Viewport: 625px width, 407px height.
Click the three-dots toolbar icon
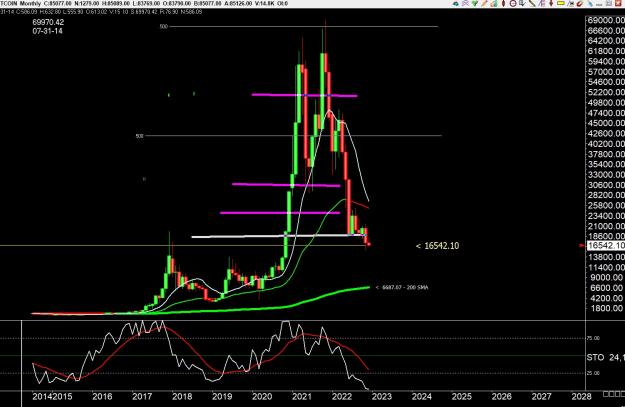599,5
